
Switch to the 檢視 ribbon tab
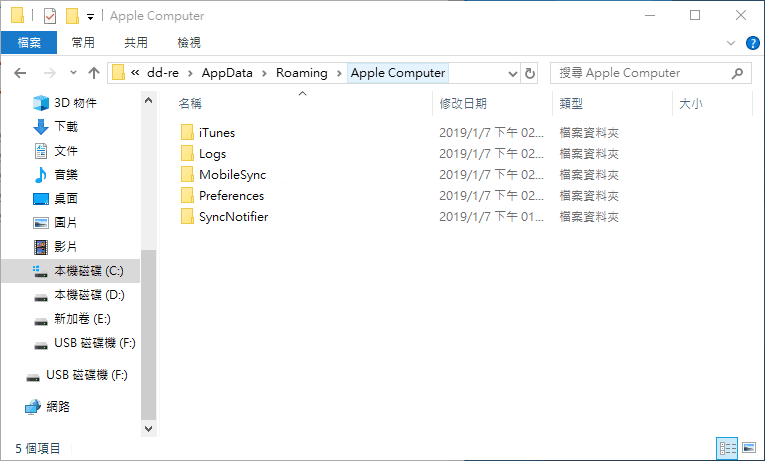click(x=188, y=43)
